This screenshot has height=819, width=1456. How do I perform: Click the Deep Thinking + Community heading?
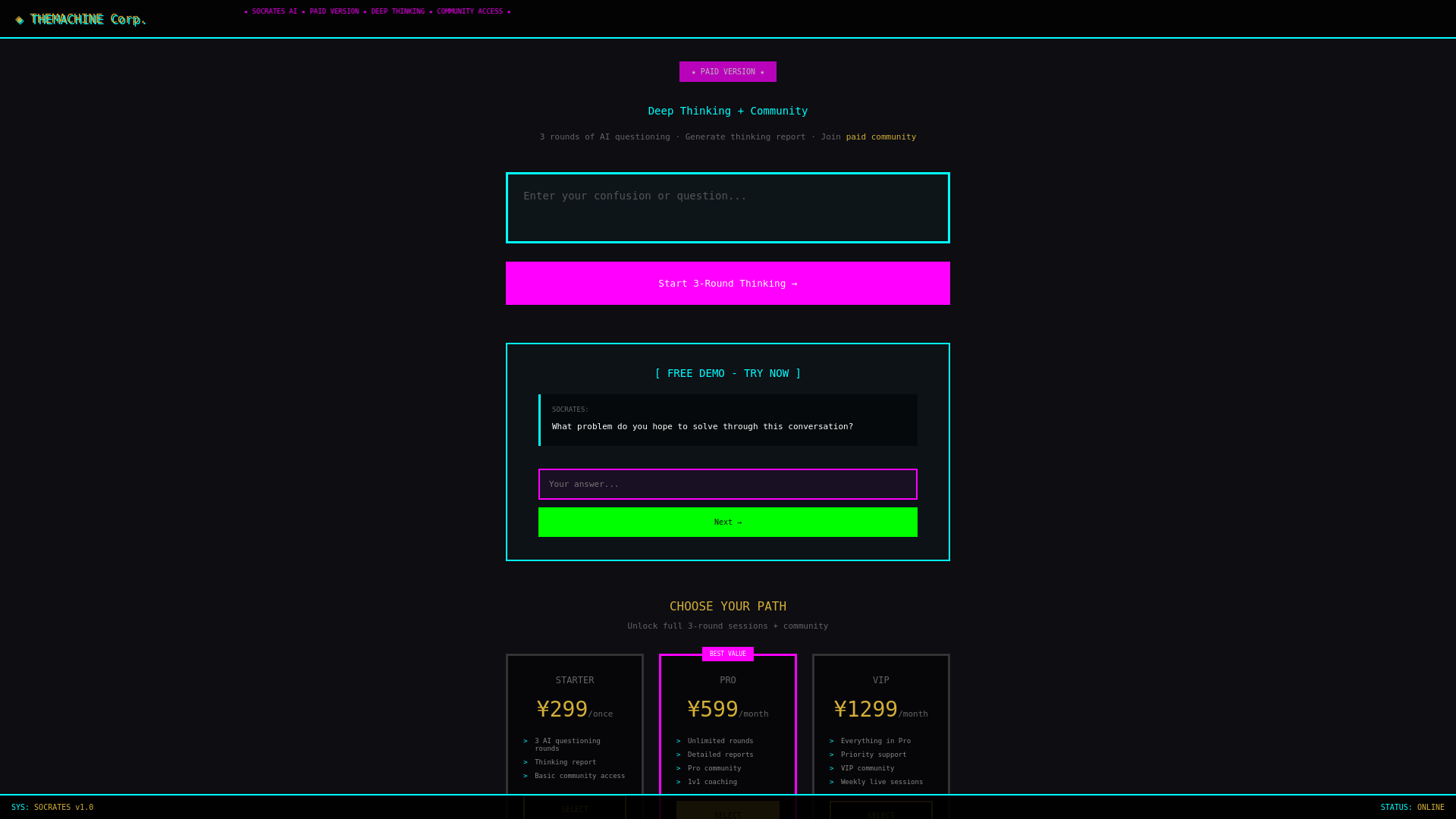coord(728,111)
